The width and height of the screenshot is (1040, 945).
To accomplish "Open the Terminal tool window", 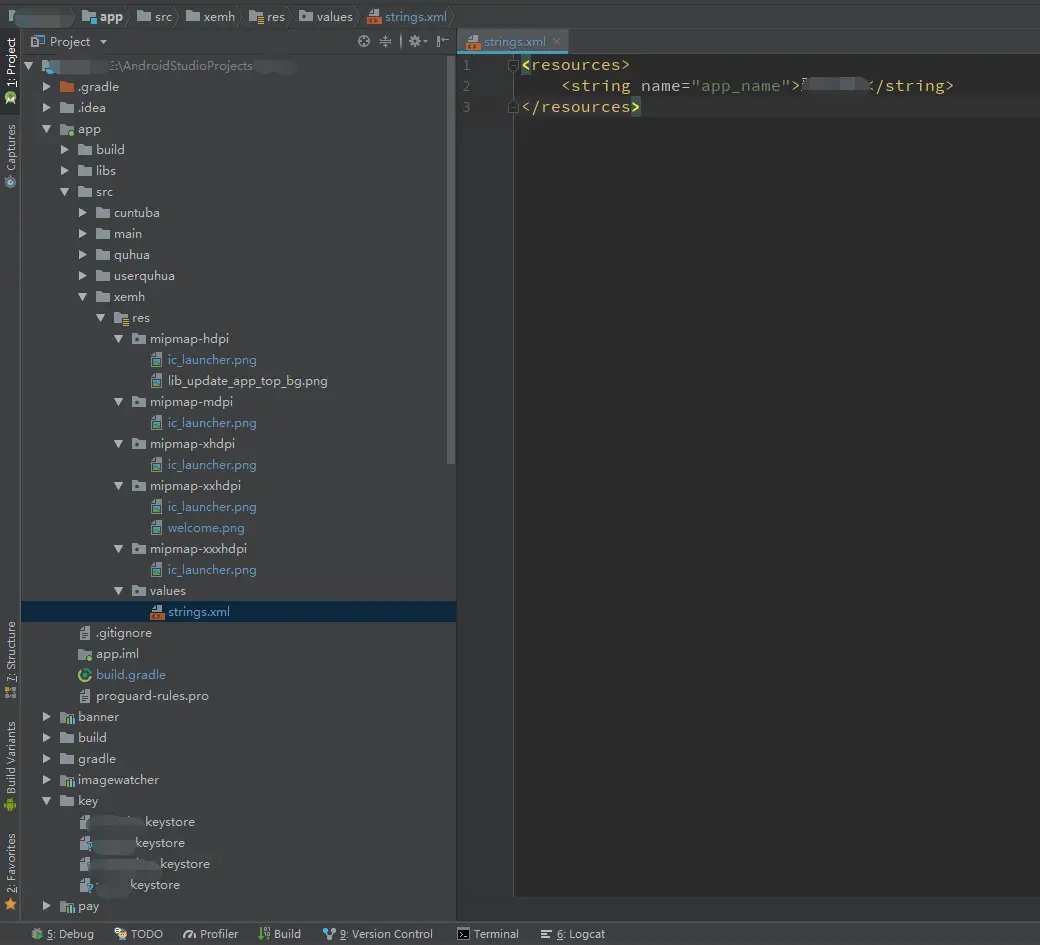I will pos(488,934).
